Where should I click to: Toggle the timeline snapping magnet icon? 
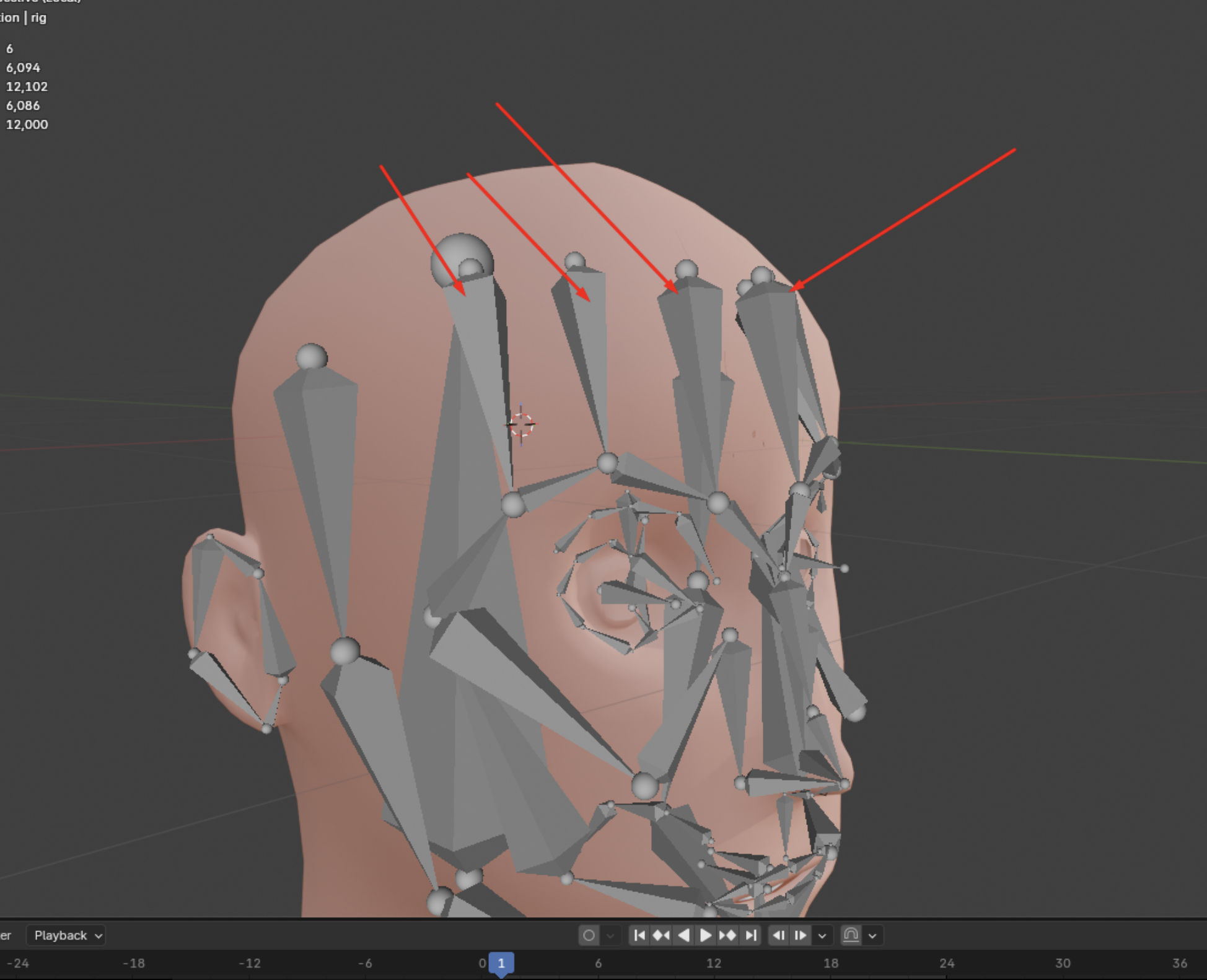[x=851, y=935]
